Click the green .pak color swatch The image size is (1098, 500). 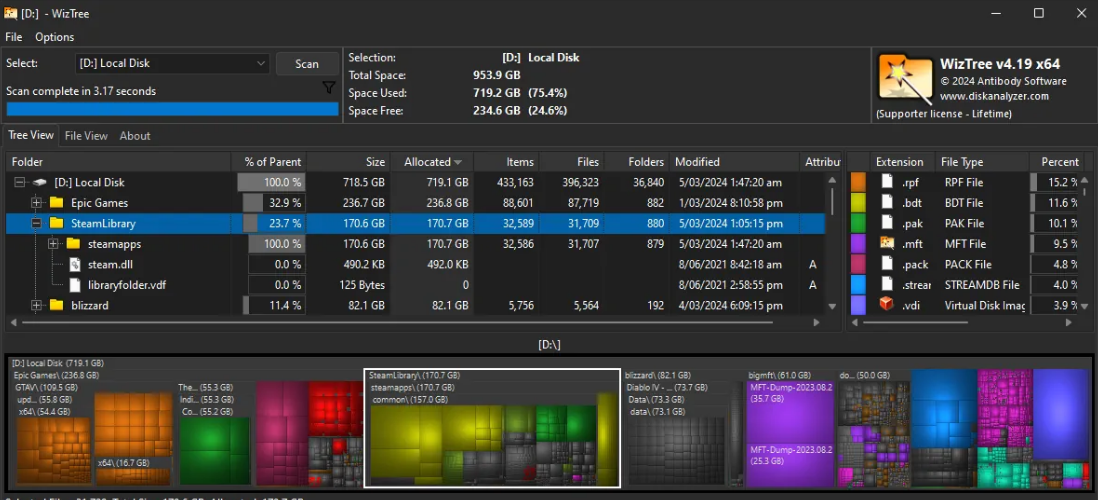click(x=858, y=223)
